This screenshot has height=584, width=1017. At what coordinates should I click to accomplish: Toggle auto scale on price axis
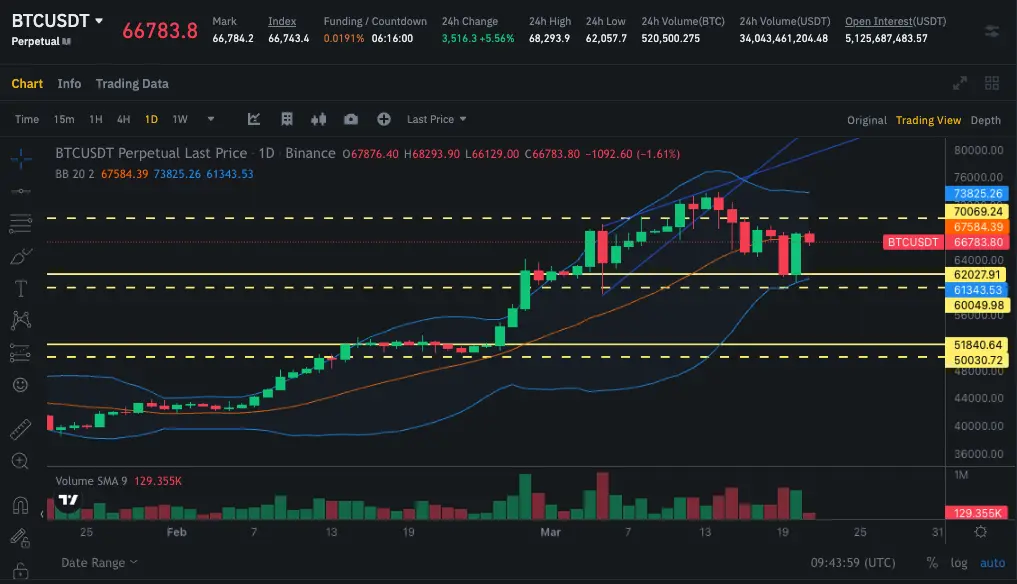coord(991,563)
